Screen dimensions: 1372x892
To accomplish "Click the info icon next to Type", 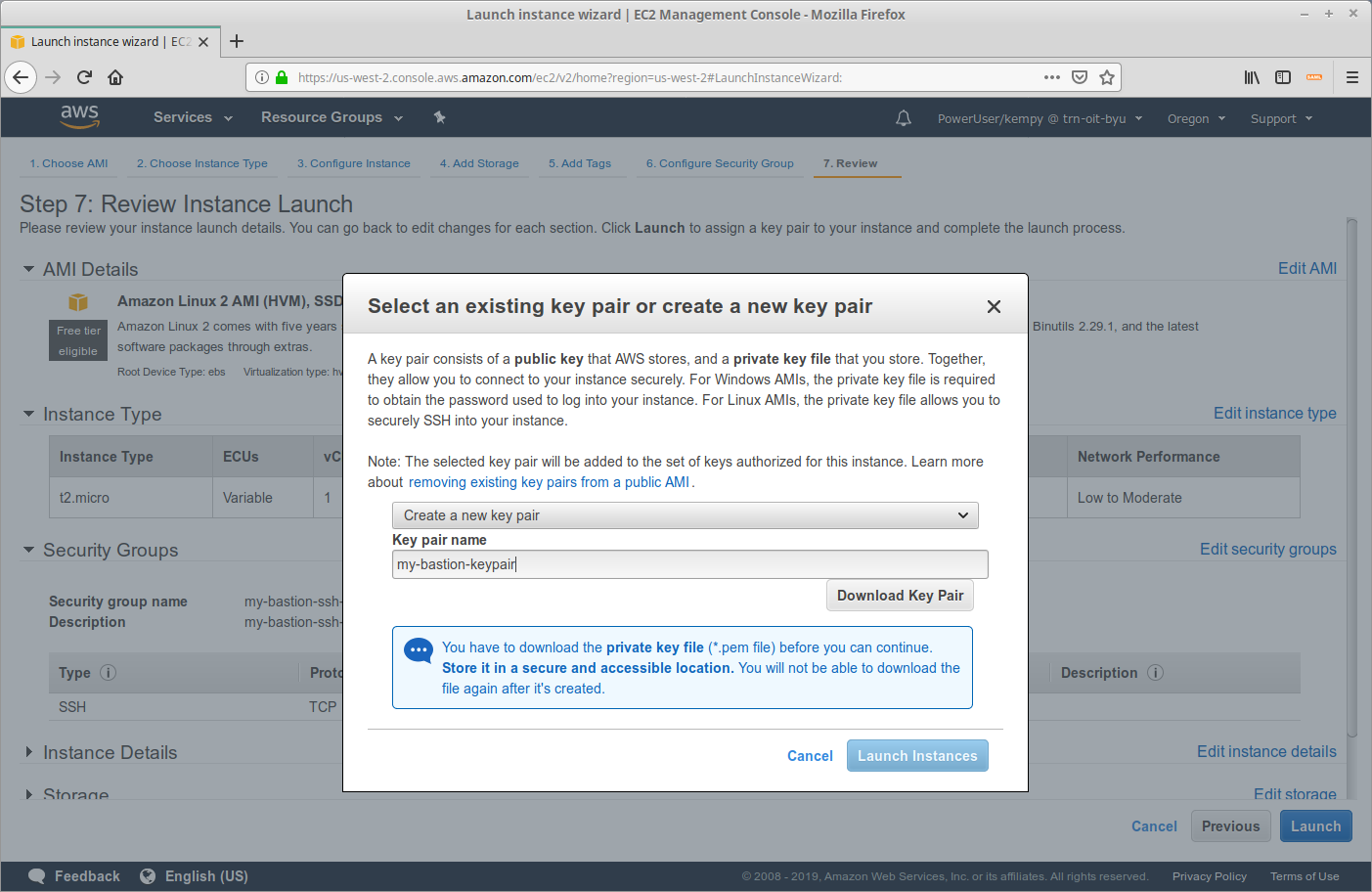I will pos(109,673).
